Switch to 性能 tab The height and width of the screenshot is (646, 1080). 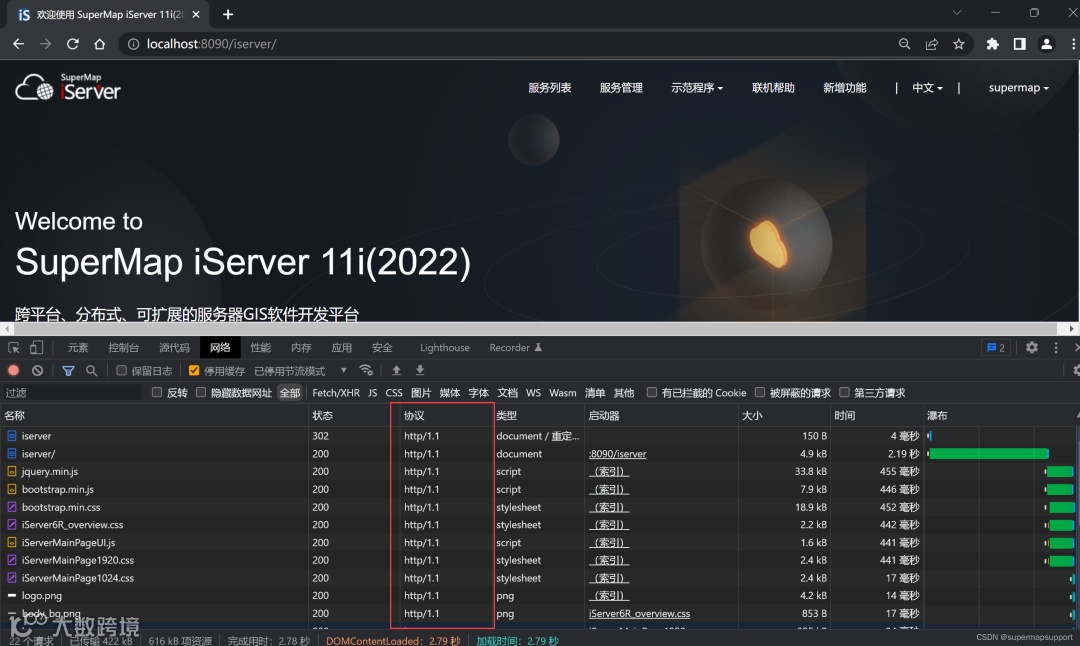click(260, 348)
